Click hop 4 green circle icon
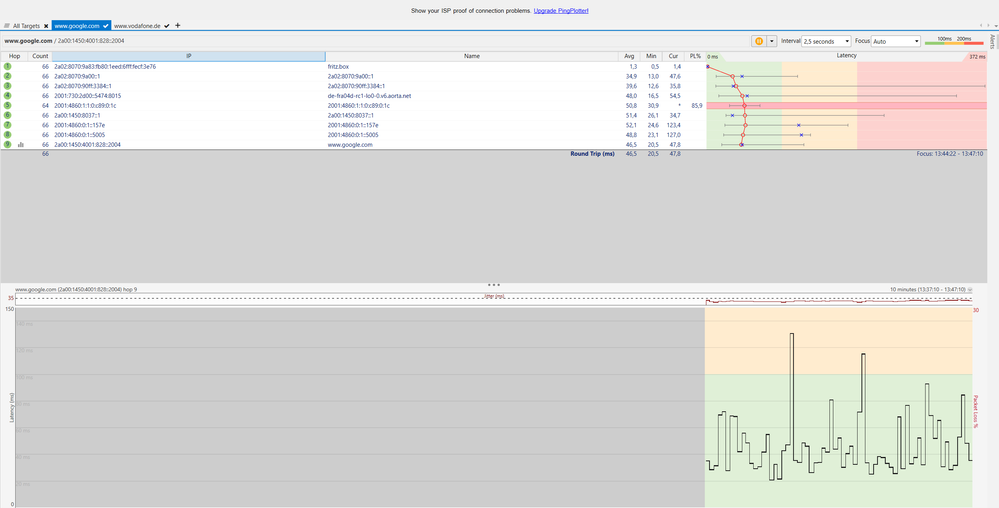The width and height of the screenshot is (999, 508). pos(8,96)
